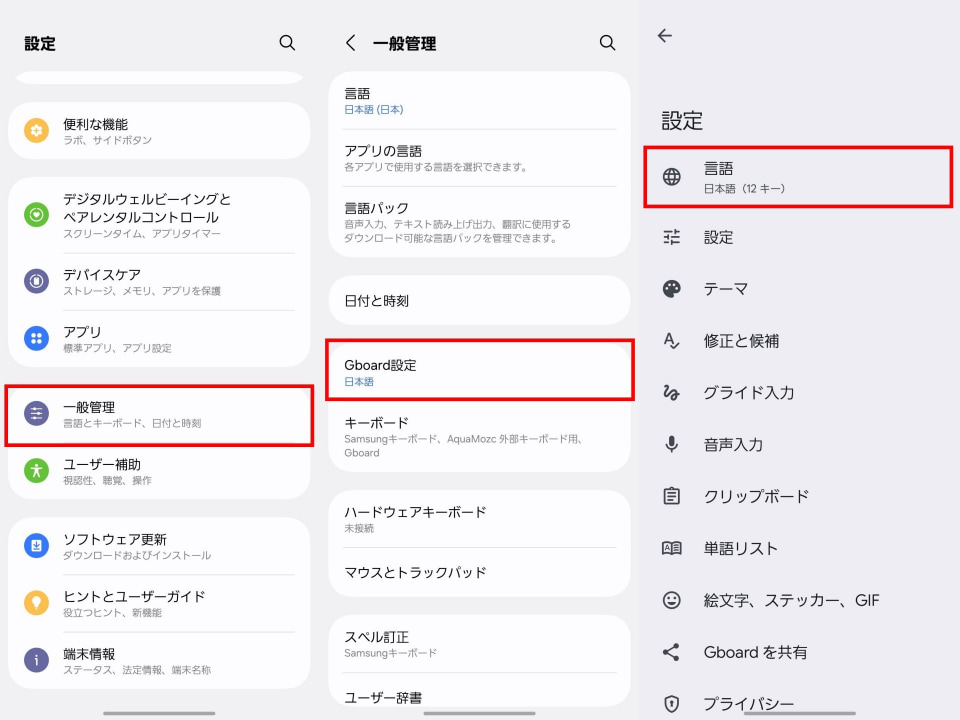960x720 pixels.
Task: Open テーマ in Gboard settings
Action: click(x=800, y=289)
